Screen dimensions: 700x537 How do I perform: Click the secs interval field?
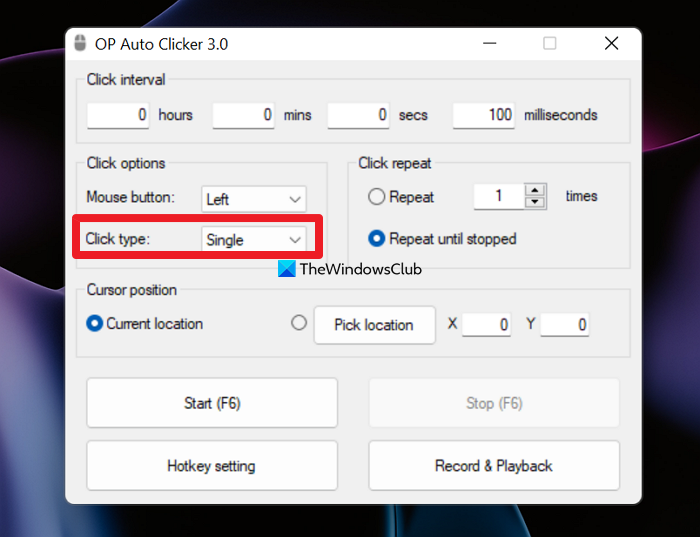click(358, 115)
